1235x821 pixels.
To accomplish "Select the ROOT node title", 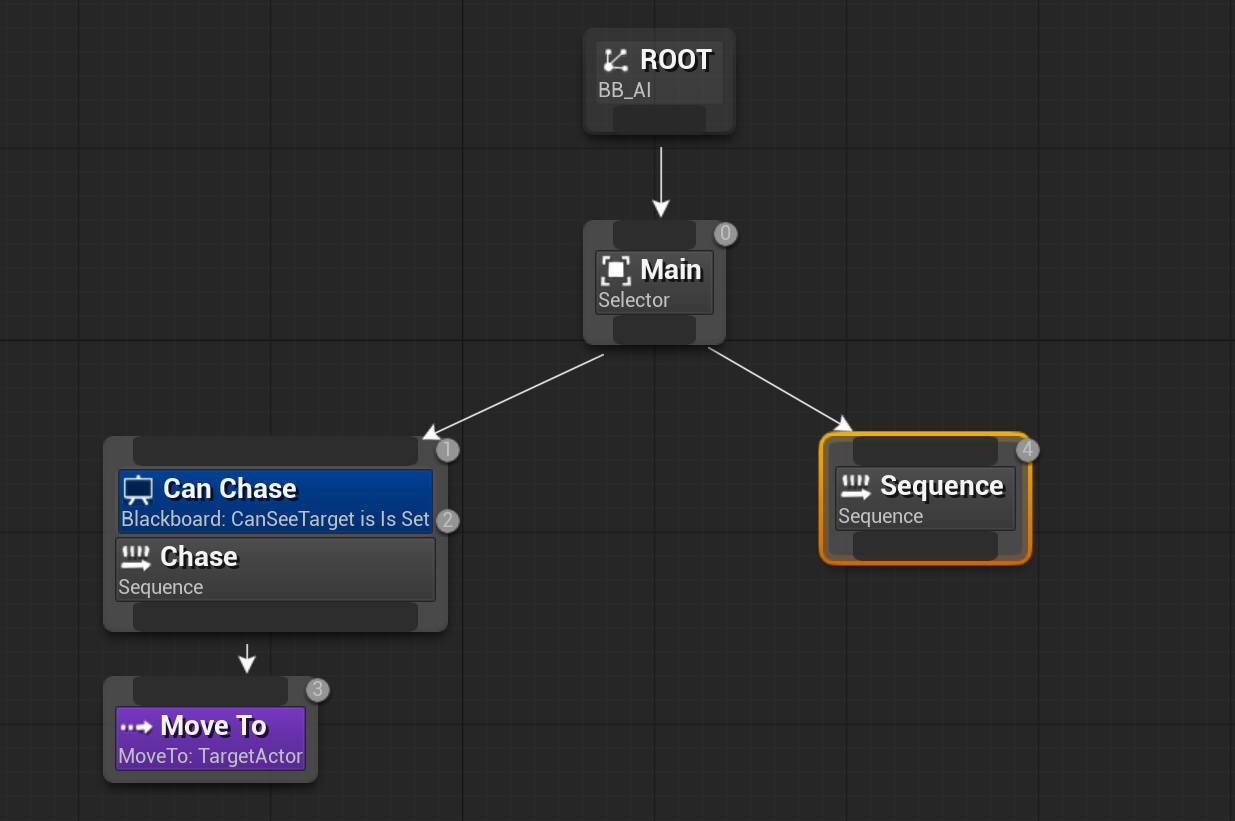I will click(x=676, y=60).
